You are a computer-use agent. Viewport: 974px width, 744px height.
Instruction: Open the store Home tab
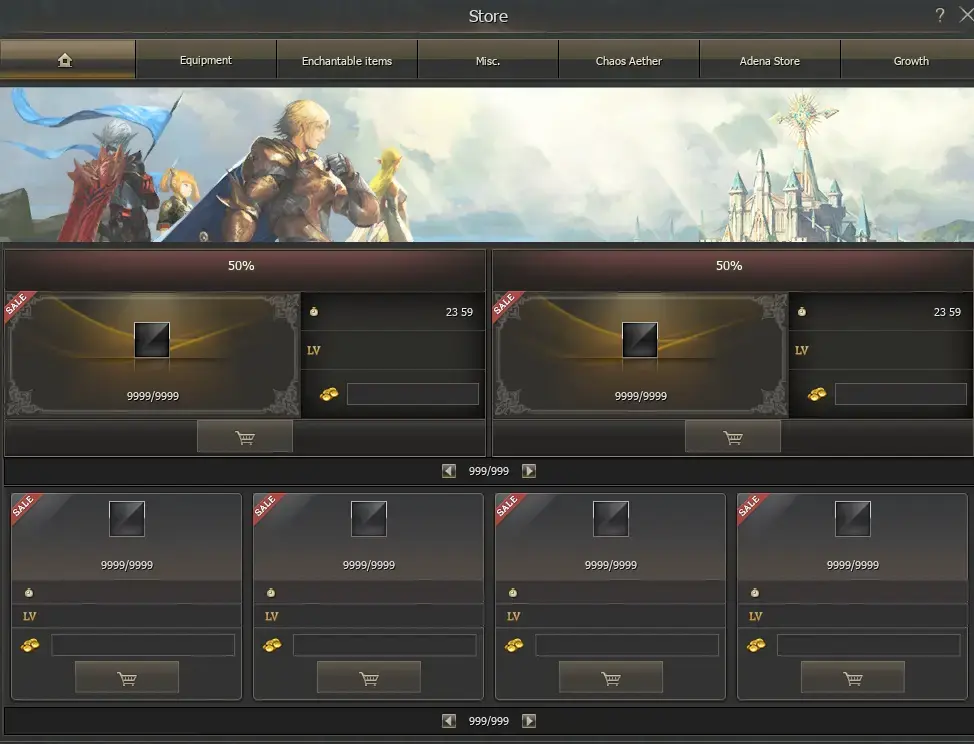pyautogui.click(x=67, y=60)
